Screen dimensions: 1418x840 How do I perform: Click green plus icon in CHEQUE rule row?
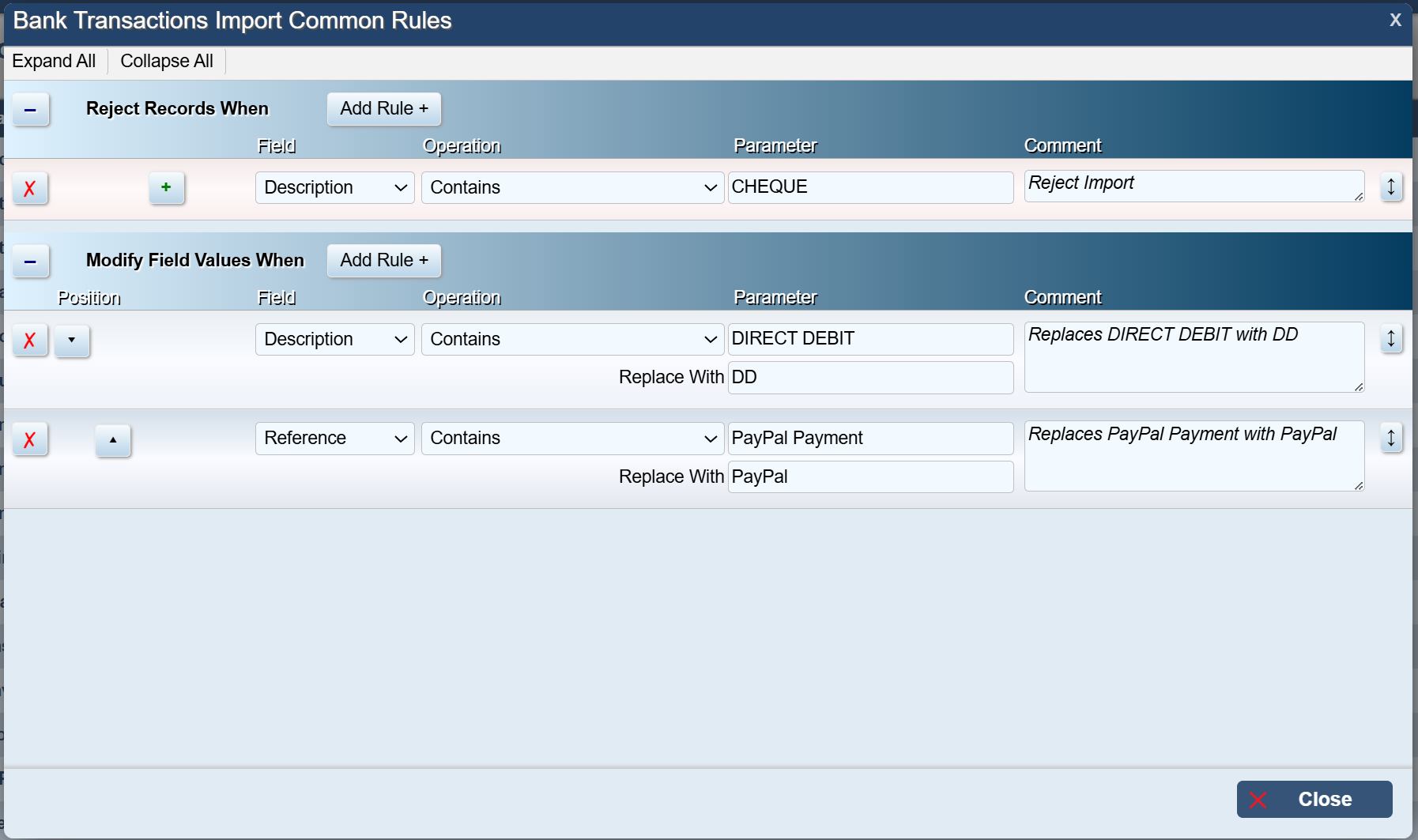166,188
